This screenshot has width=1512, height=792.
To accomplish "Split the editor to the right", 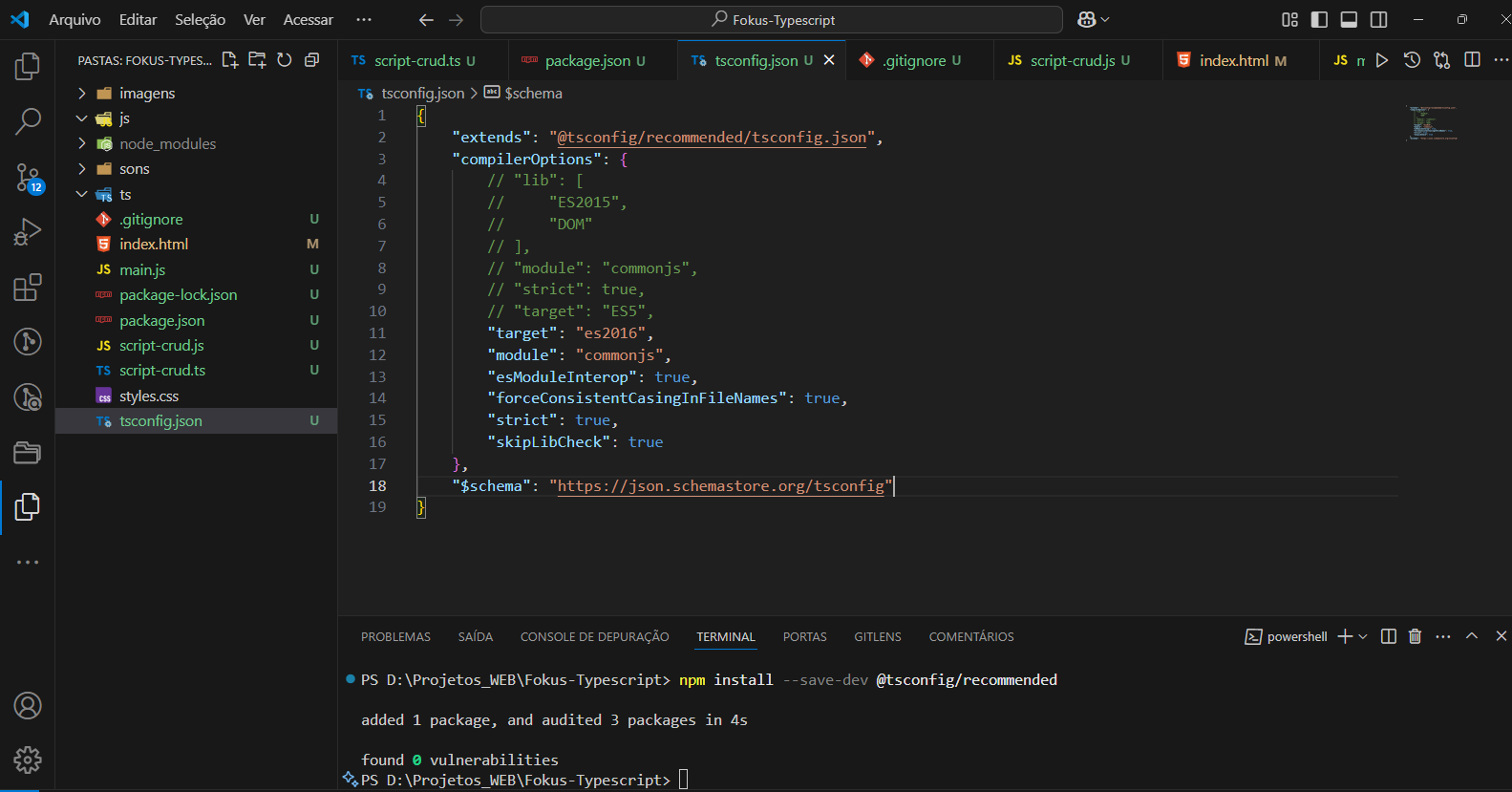I will [x=1473, y=60].
